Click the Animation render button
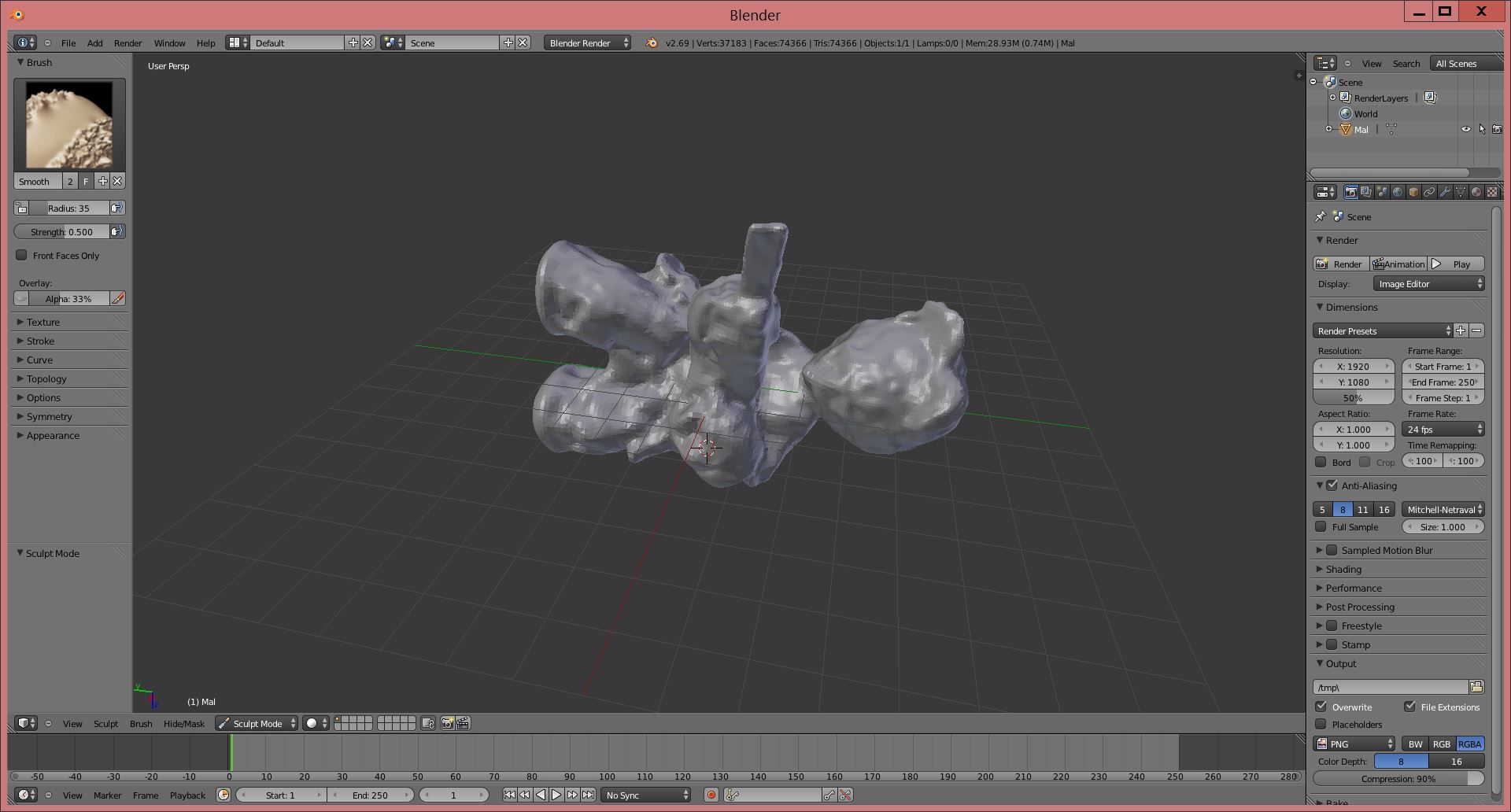Viewport: 1511px width, 812px height. pos(1398,264)
